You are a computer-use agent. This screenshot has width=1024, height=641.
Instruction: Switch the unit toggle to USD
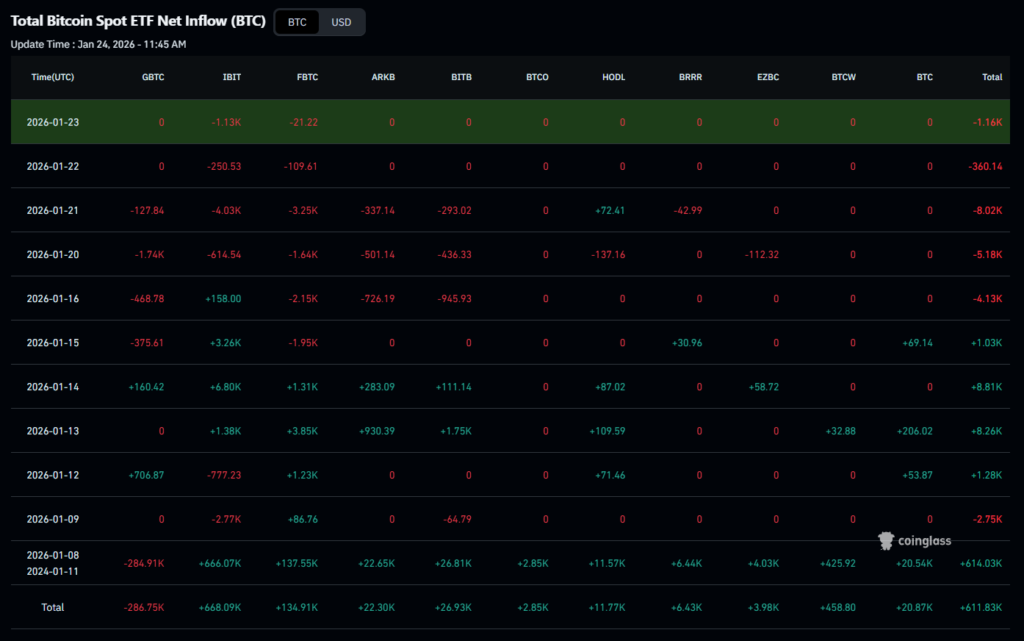341,22
